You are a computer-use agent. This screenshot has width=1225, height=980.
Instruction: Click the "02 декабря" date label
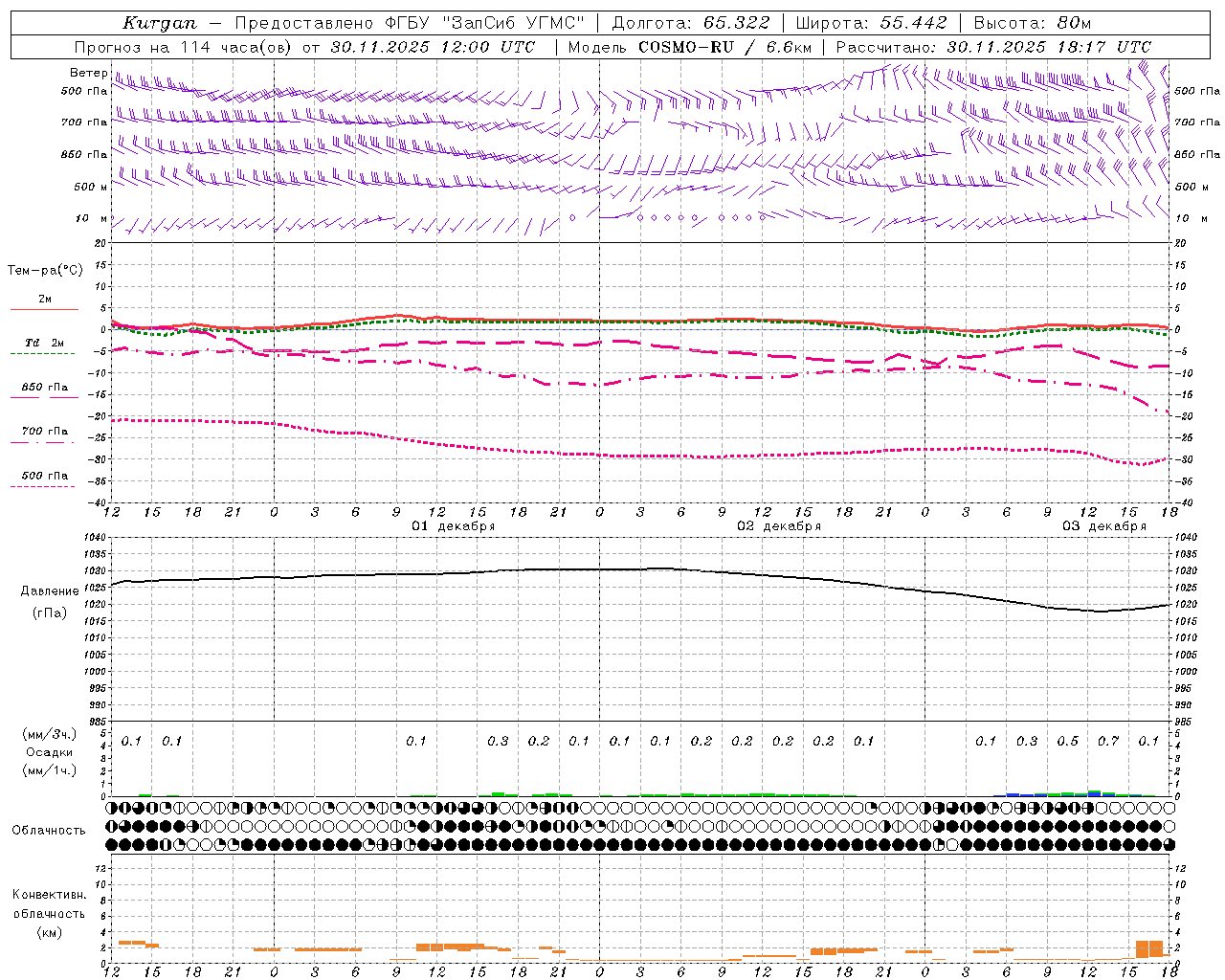point(778,526)
